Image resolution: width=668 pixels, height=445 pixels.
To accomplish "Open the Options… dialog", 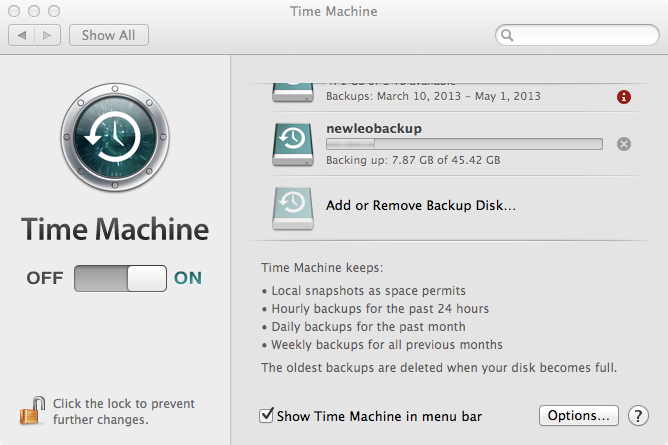I will pos(579,416).
